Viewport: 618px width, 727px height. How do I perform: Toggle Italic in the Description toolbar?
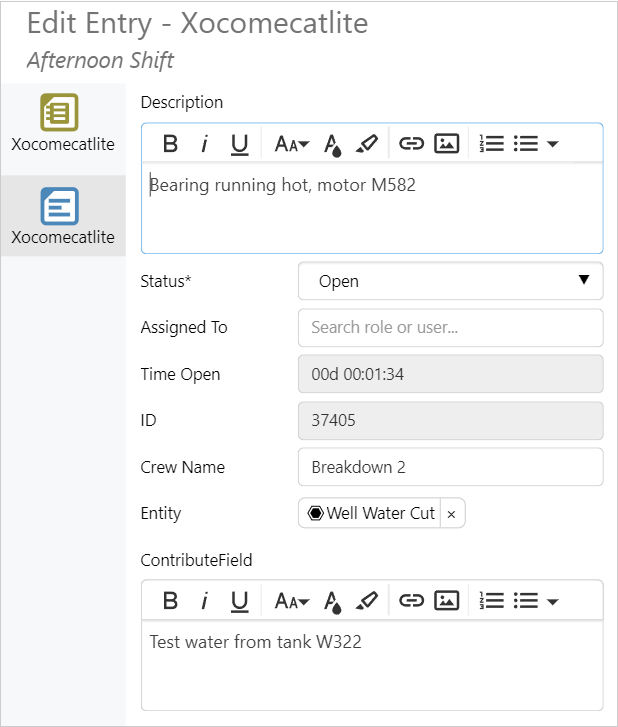tap(204, 144)
